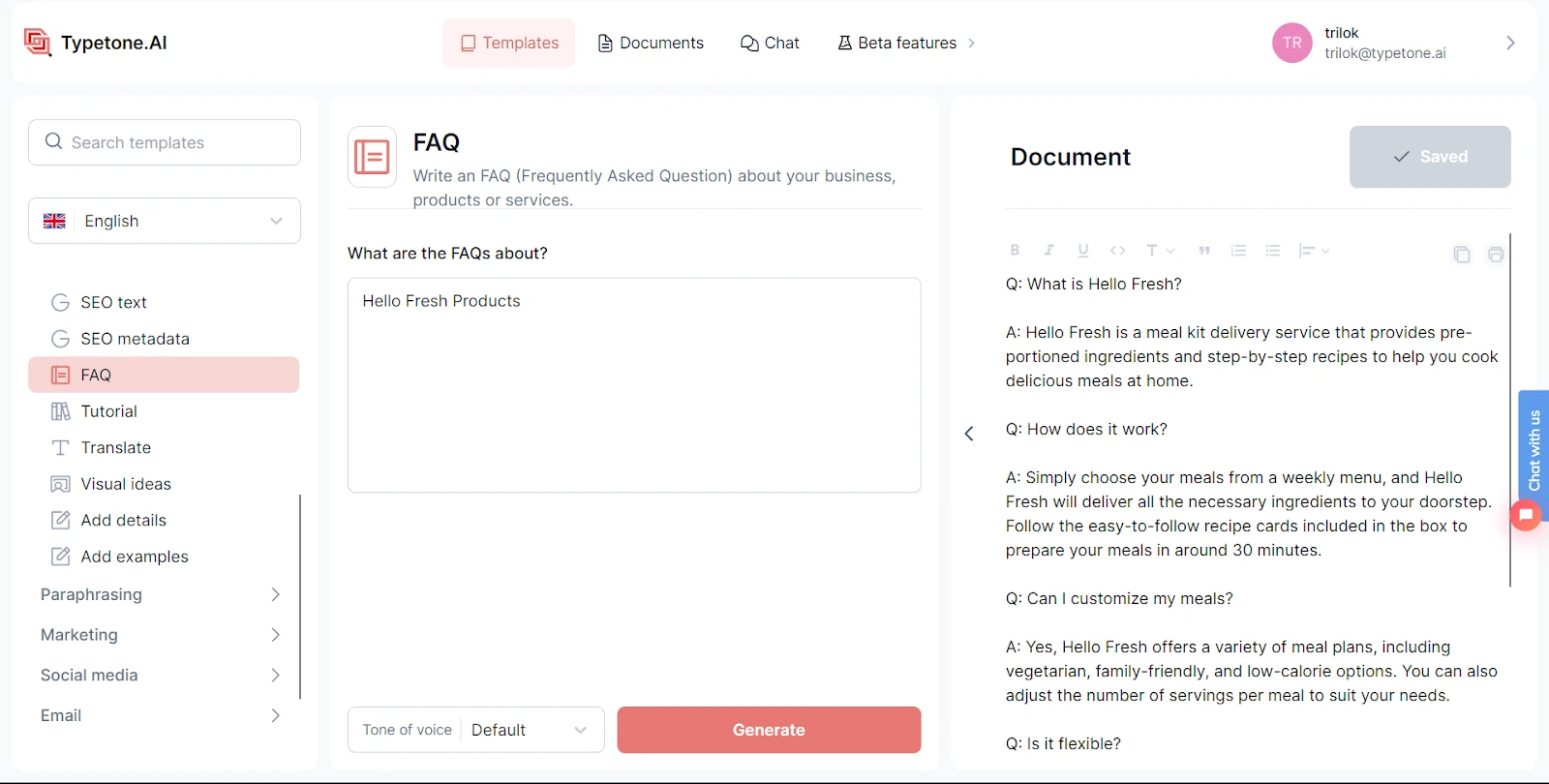
Task: Click the text 'Q: How does it work?'
Action: [x=1086, y=429]
